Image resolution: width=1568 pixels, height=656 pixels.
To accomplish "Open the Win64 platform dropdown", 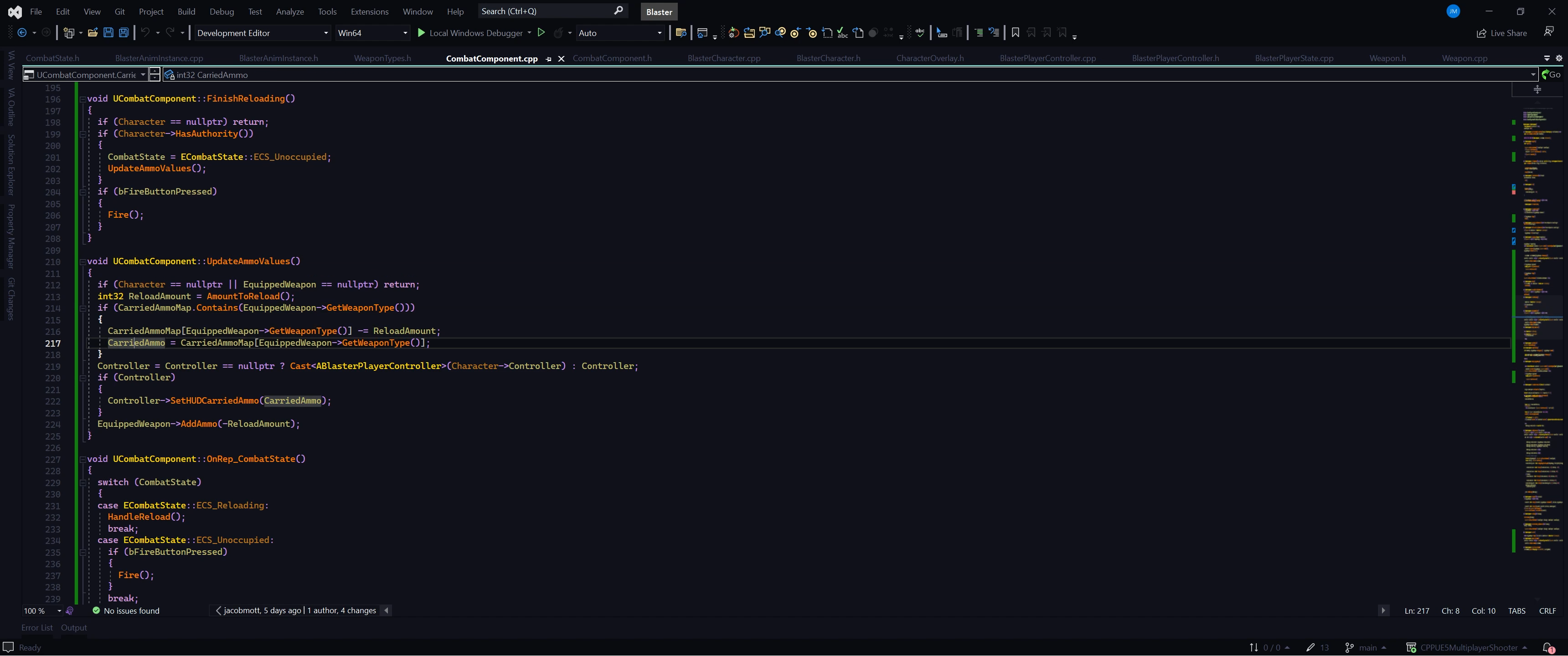I will click(x=372, y=33).
